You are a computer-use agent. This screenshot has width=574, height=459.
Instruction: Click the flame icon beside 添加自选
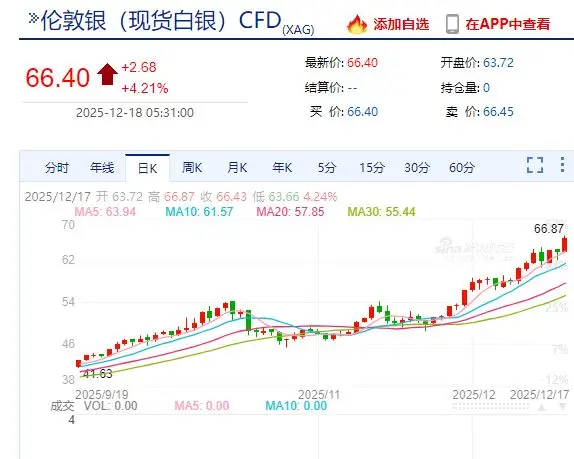click(357, 25)
